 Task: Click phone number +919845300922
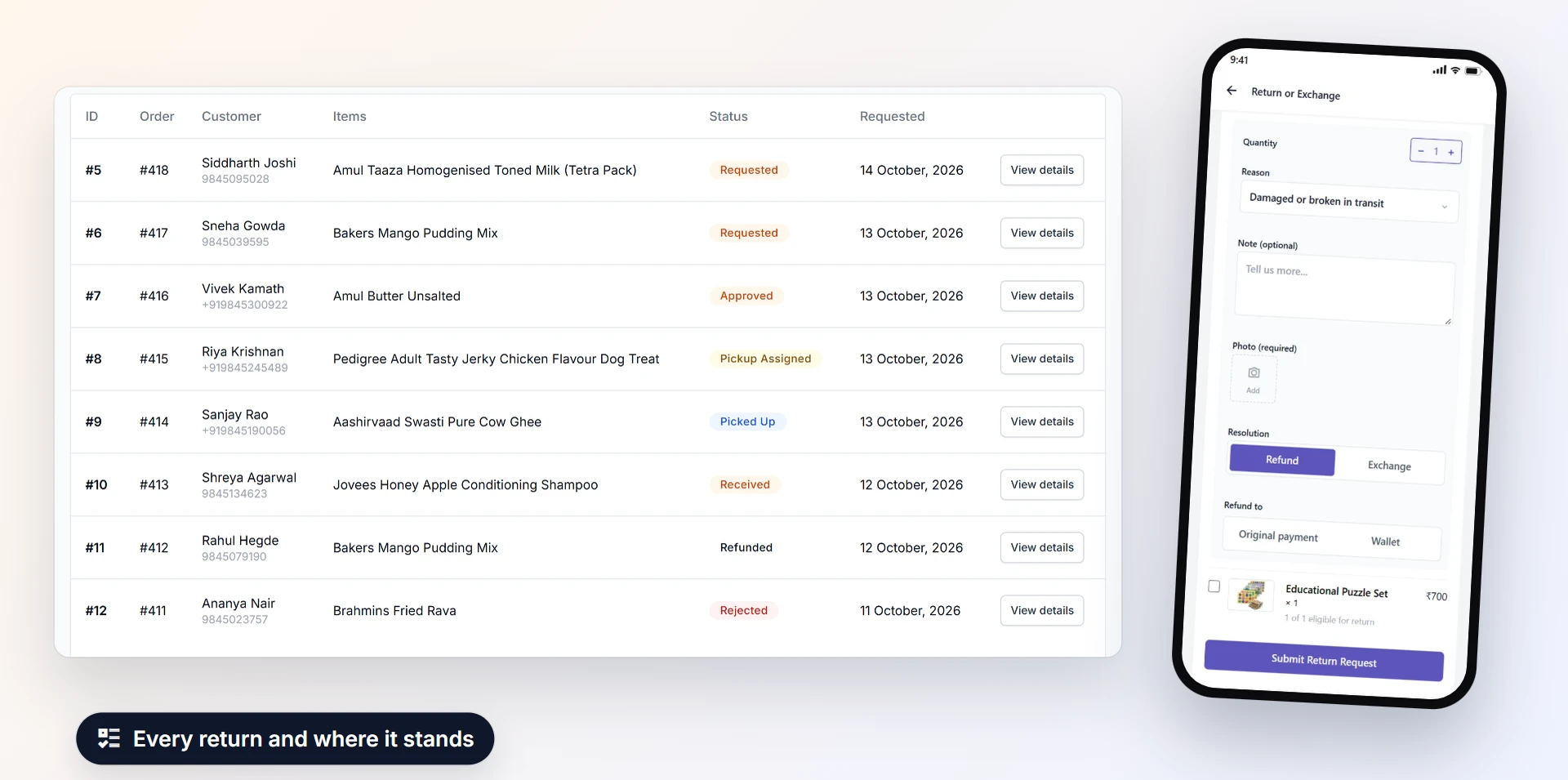pyautogui.click(x=245, y=305)
